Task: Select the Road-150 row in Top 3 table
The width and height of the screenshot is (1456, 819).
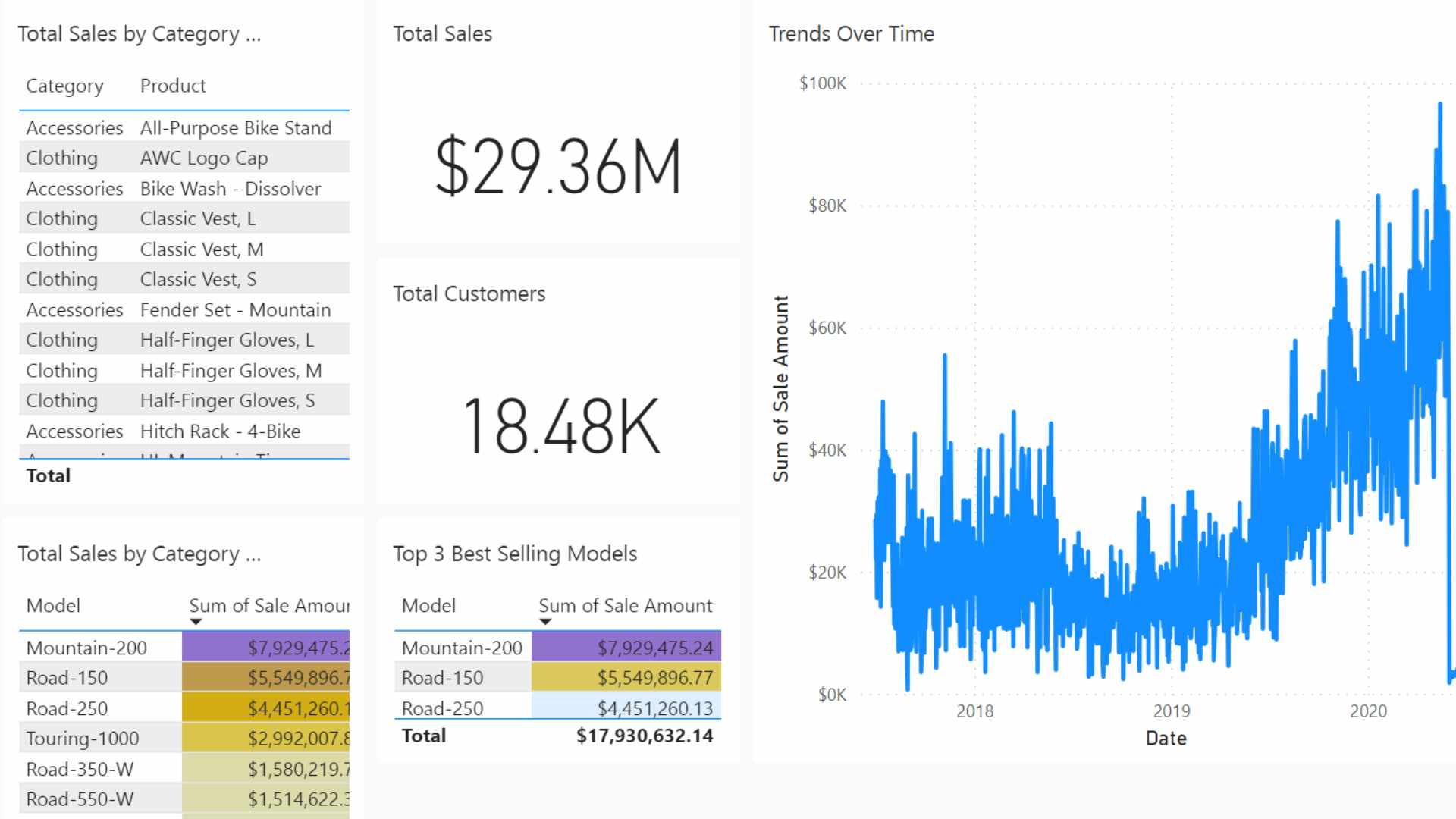Action: [442, 677]
